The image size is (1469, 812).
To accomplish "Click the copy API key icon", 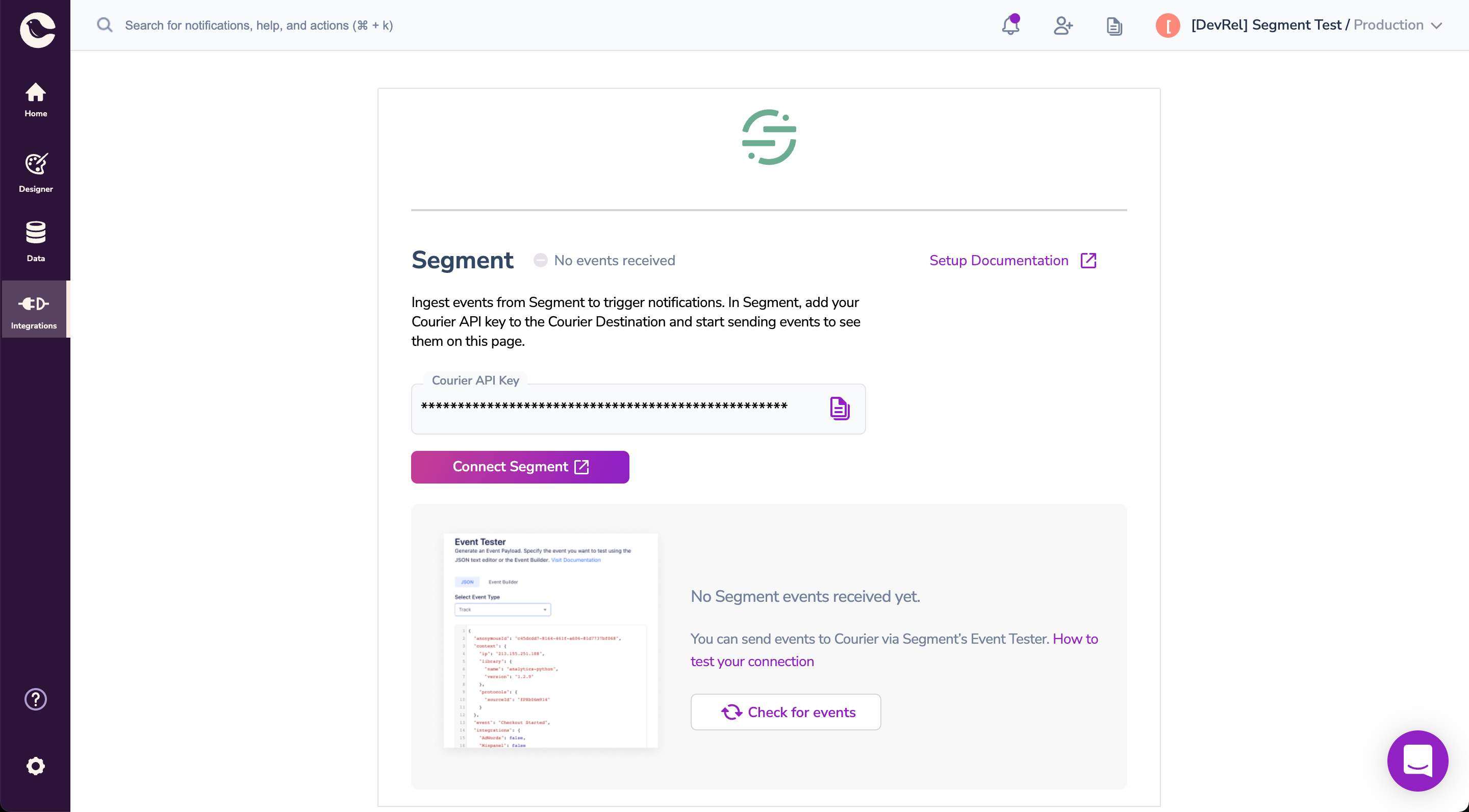I will pyautogui.click(x=838, y=408).
